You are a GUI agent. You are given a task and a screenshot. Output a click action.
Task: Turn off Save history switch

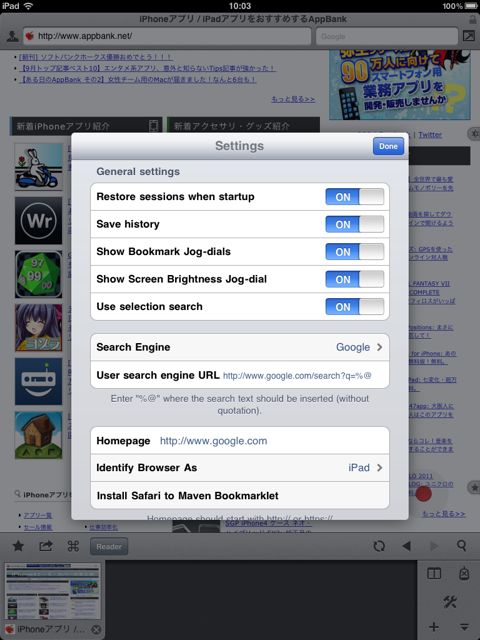[355, 224]
